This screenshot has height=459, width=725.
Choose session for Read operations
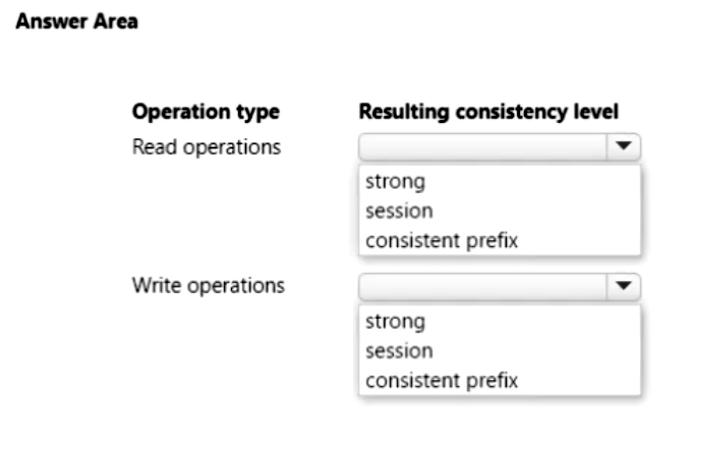pyautogui.click(x=399, y=211)
